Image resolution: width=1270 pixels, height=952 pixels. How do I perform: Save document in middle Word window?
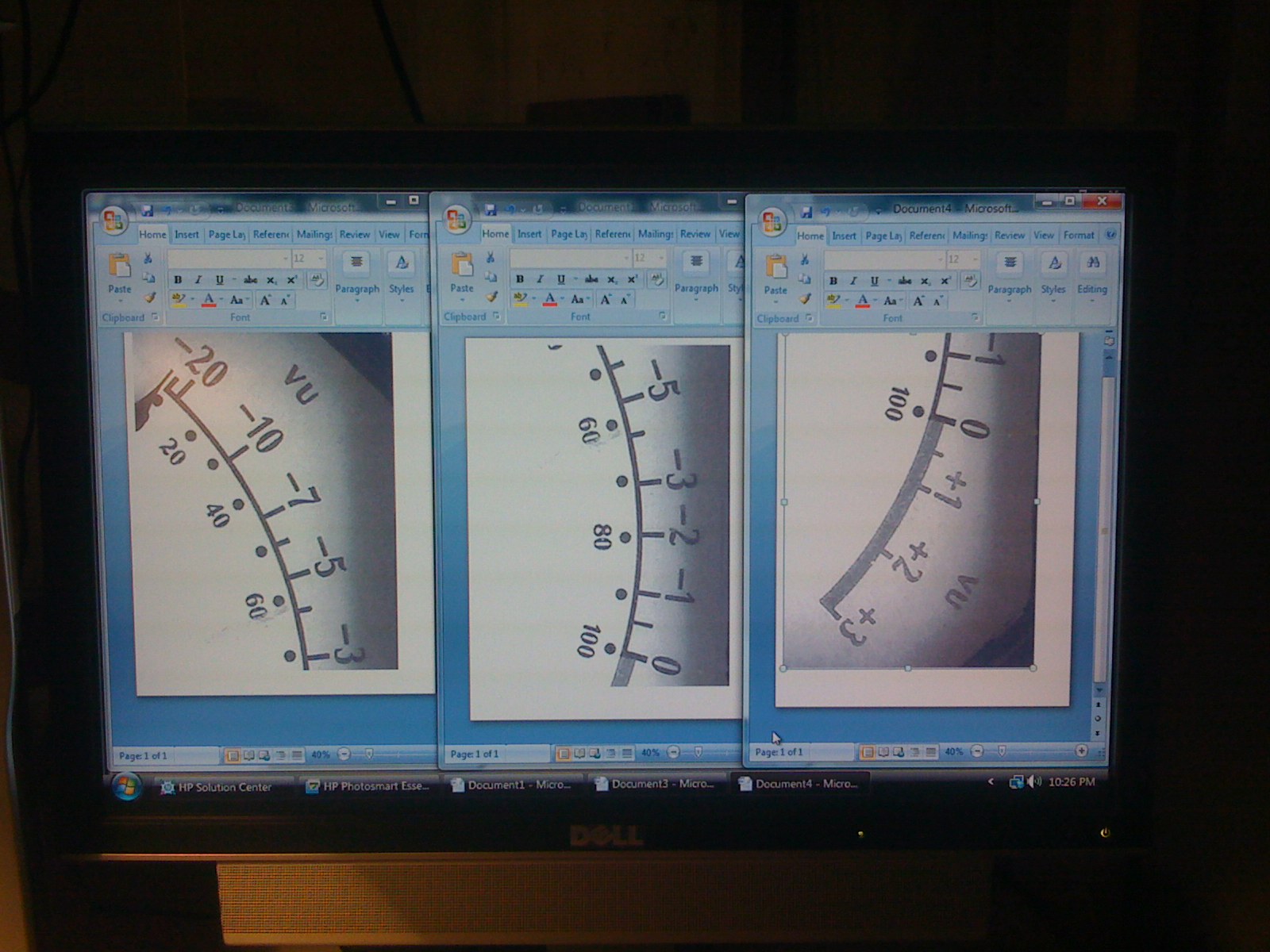click(490, 210)
